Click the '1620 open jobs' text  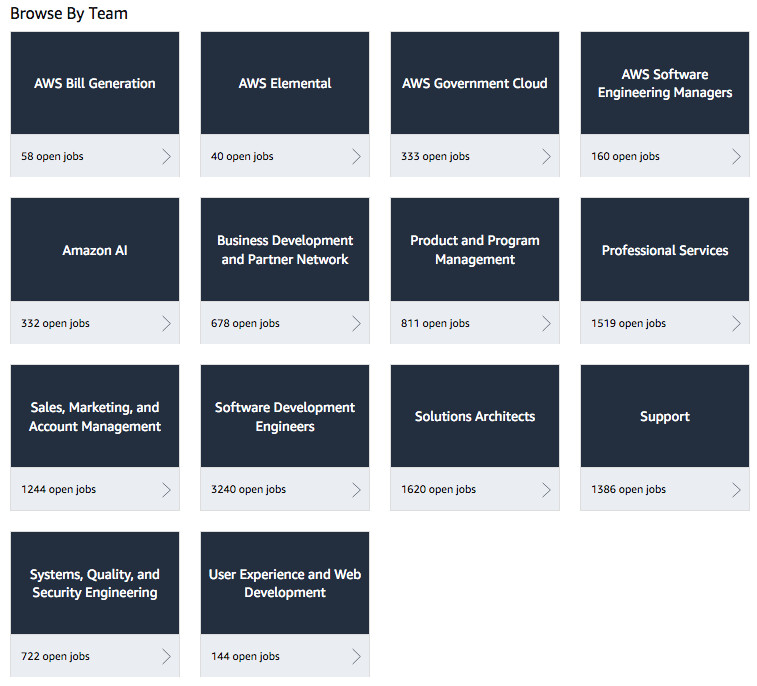[438, 490]
